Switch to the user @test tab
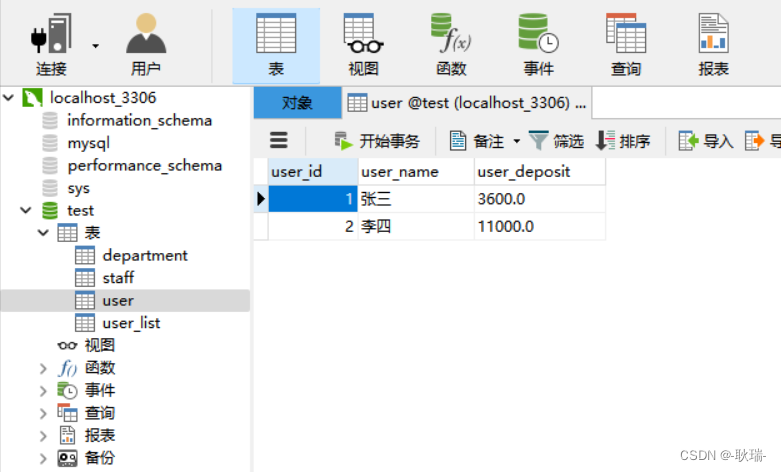Image resolution: width=781 pixels, height=472 pixels. tap(467, 103)
